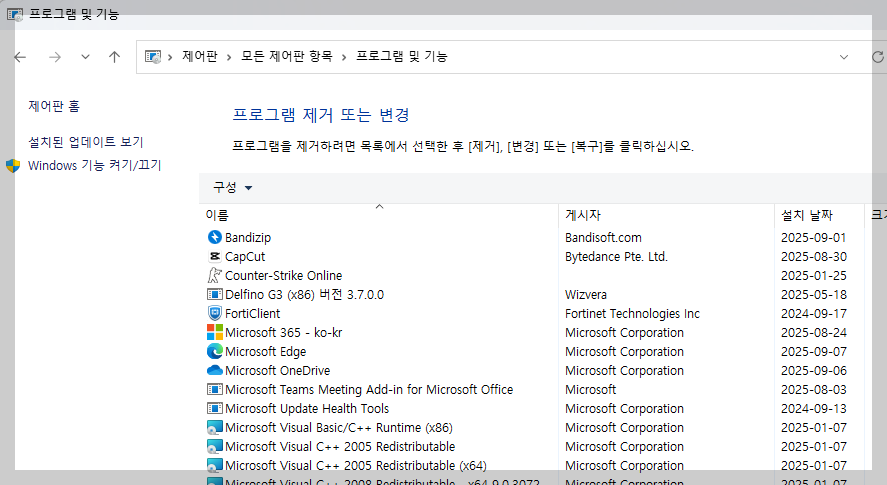Select the Bandizip entry
Image resolution: width=887 pixels, height=485 pixels.
248,238
